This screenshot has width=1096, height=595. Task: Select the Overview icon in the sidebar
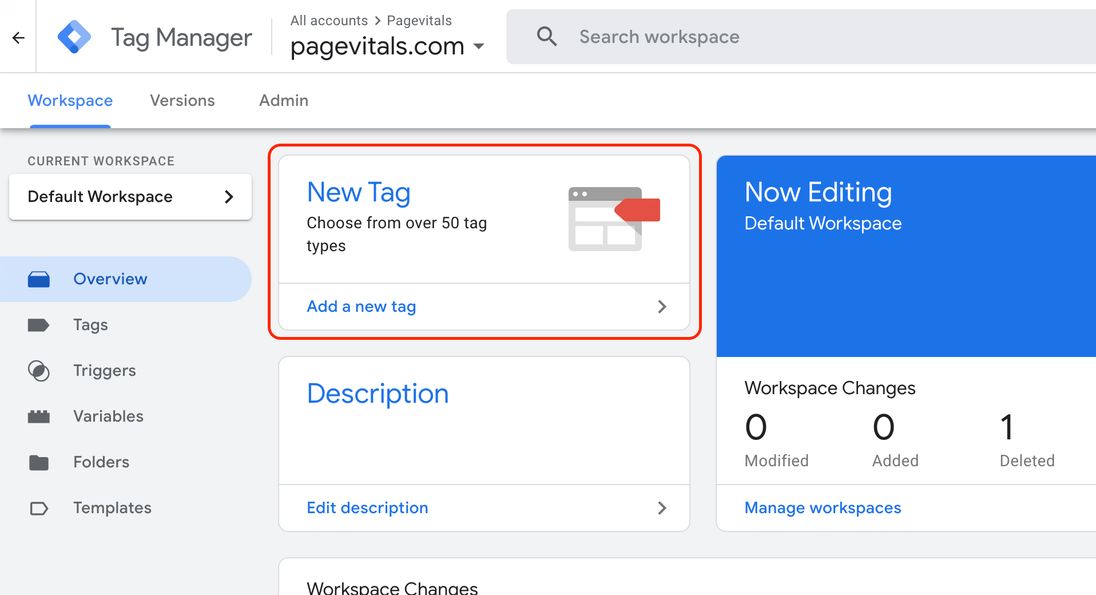point(39,279)
